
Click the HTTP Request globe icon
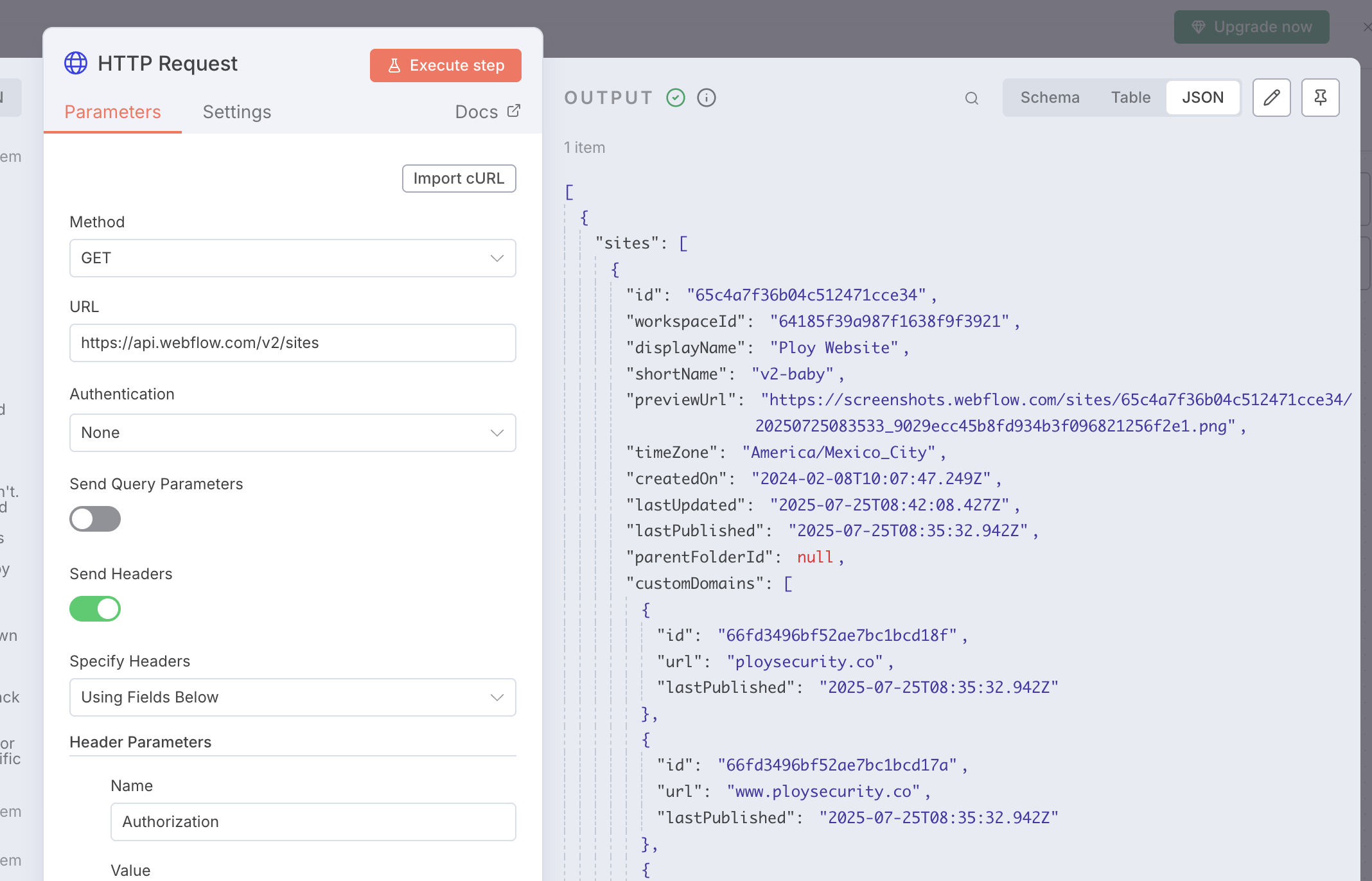(x=76, y=64)
